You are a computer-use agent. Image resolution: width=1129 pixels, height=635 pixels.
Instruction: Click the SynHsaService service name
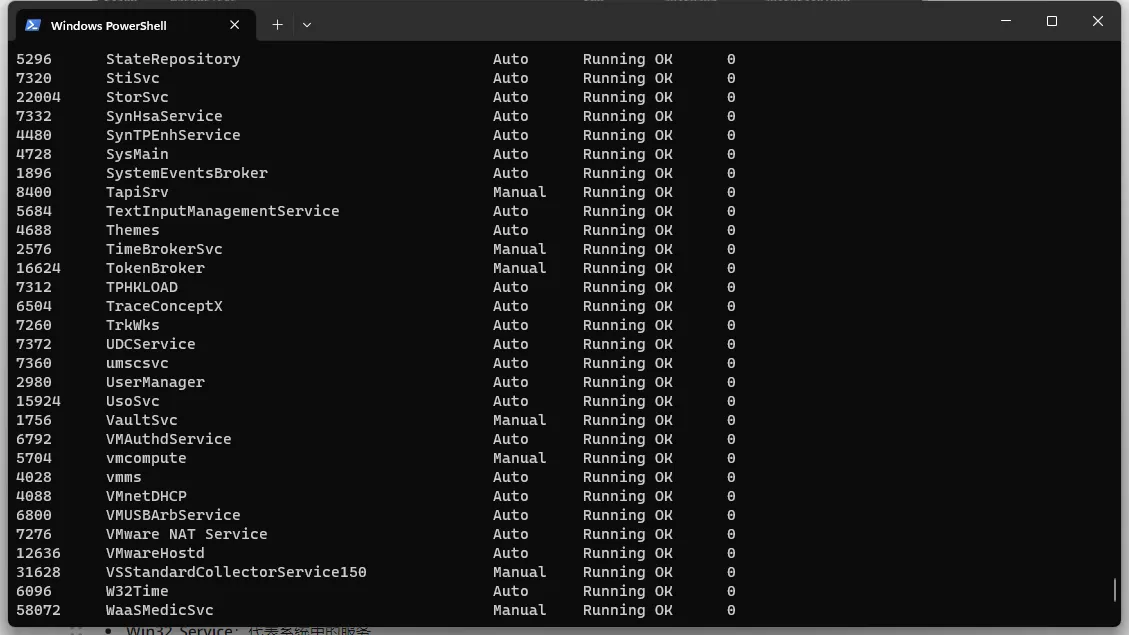pyautogui.click(x=164, y=116)
